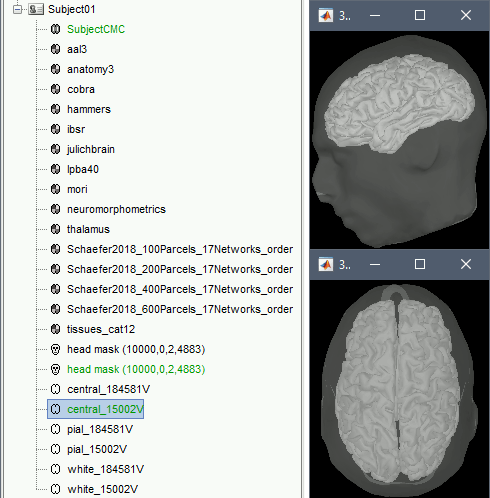Click the head icon beside black head mask
490x498 pixels.
click(56, 349)
